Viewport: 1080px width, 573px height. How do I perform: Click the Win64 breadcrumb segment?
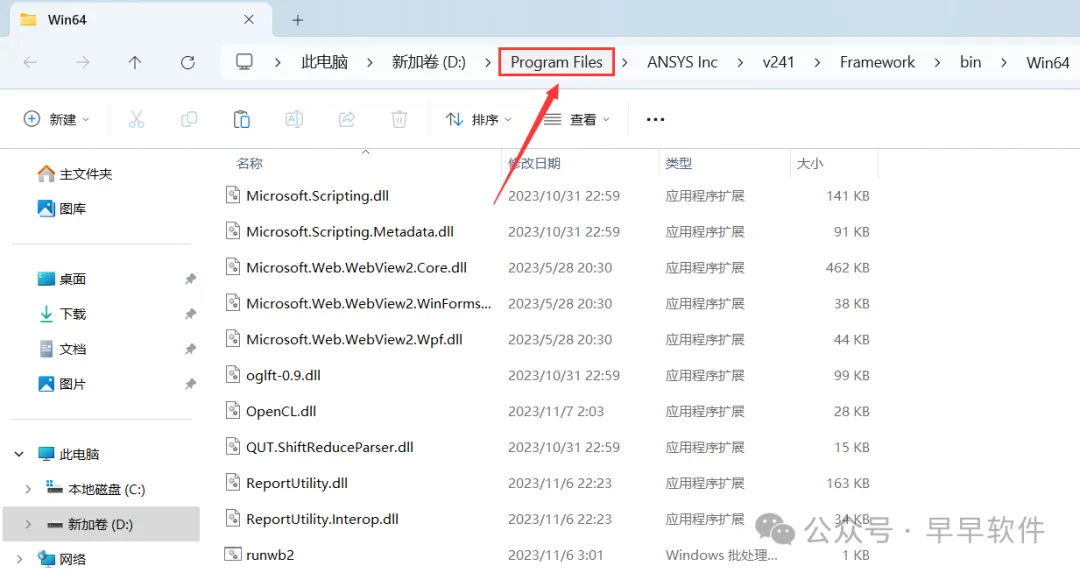coord(1048,62)
